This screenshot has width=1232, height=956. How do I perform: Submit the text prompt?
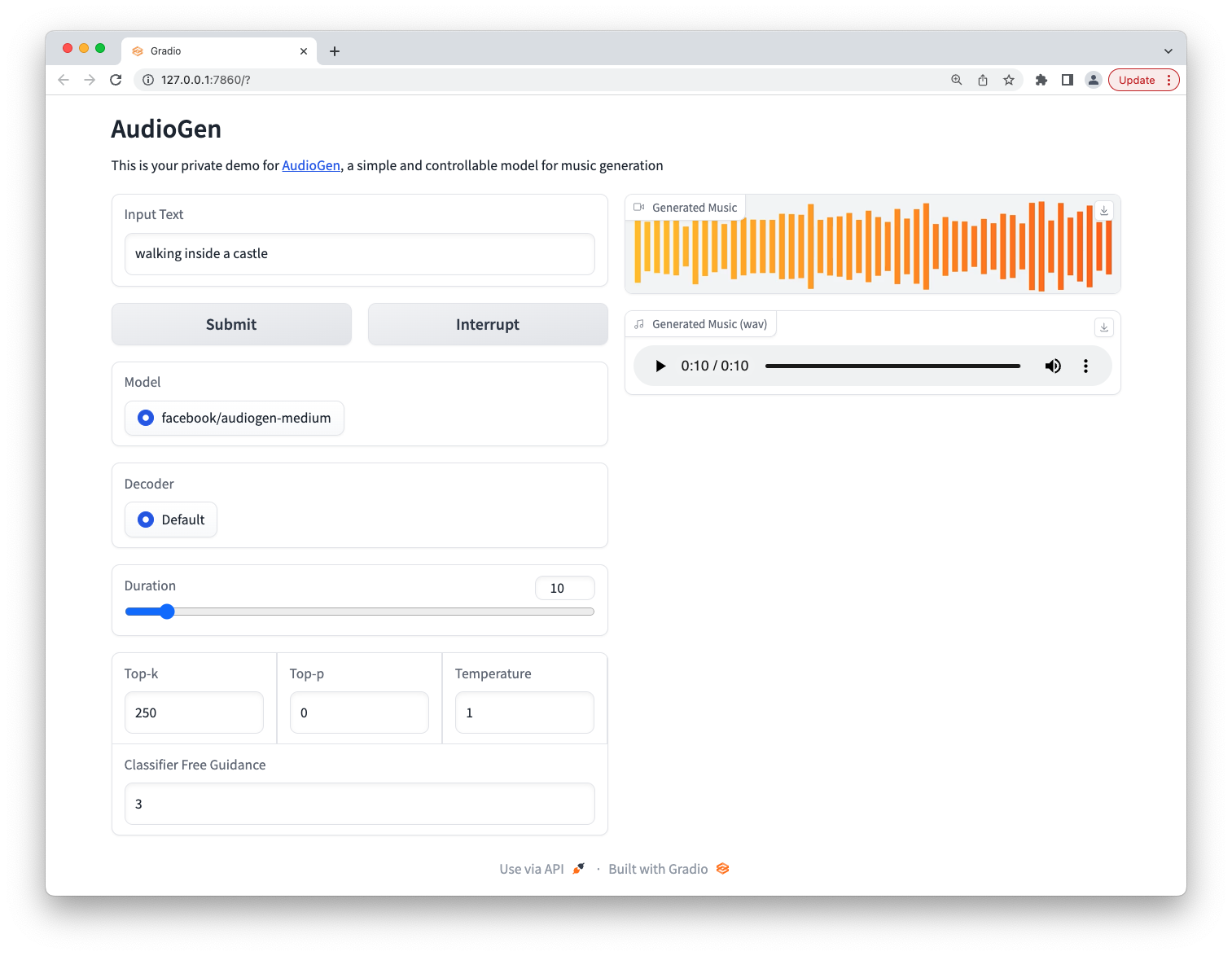(231, 324)
